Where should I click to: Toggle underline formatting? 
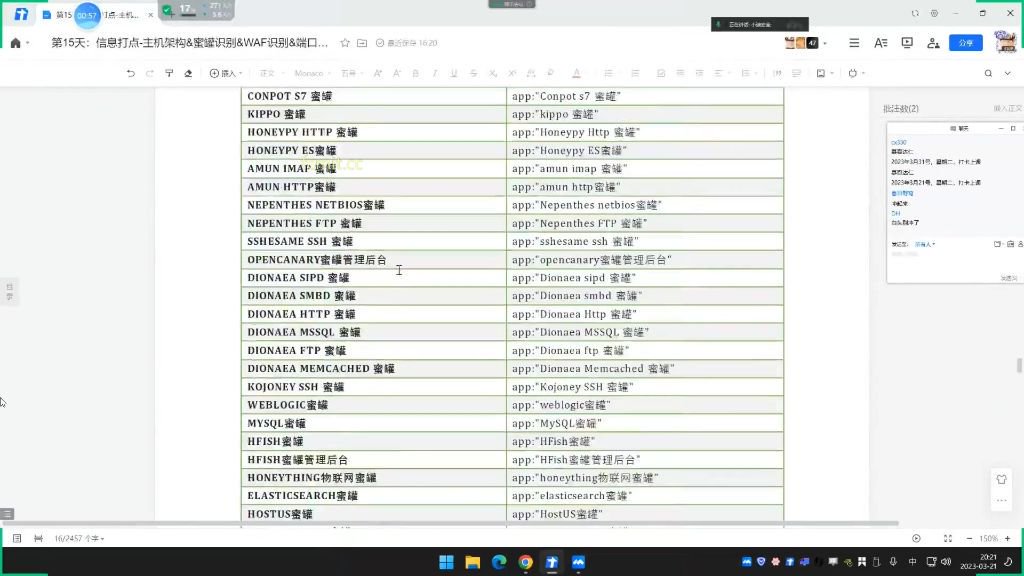454,73
